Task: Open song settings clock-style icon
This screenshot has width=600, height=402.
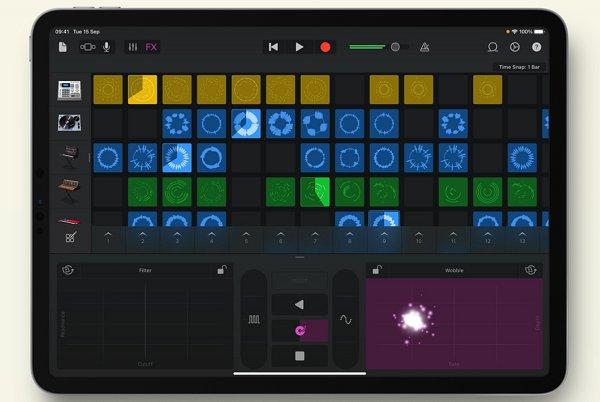Action: (515, 47)
